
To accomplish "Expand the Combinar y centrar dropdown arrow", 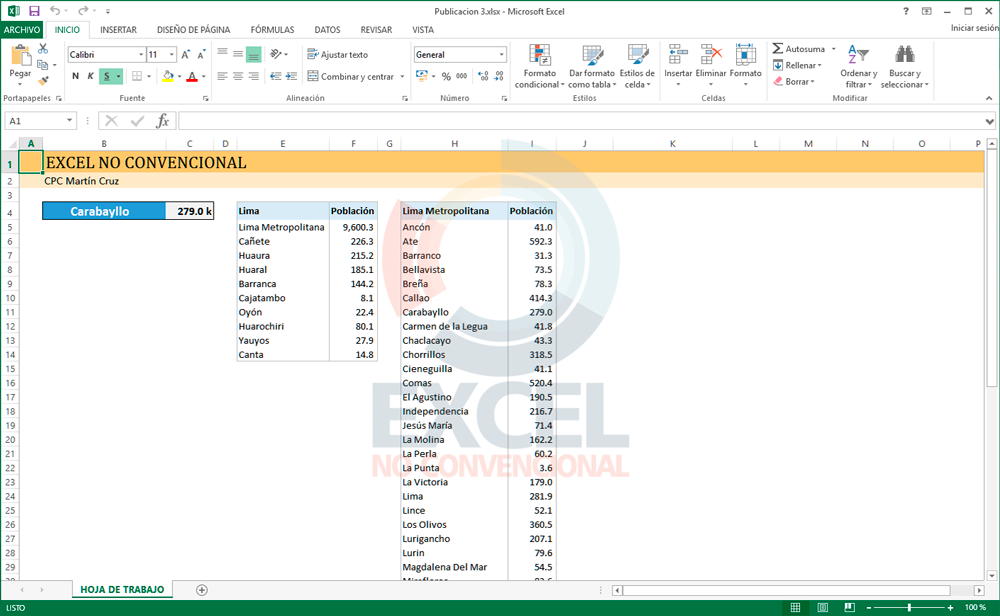I will (402, 77).
